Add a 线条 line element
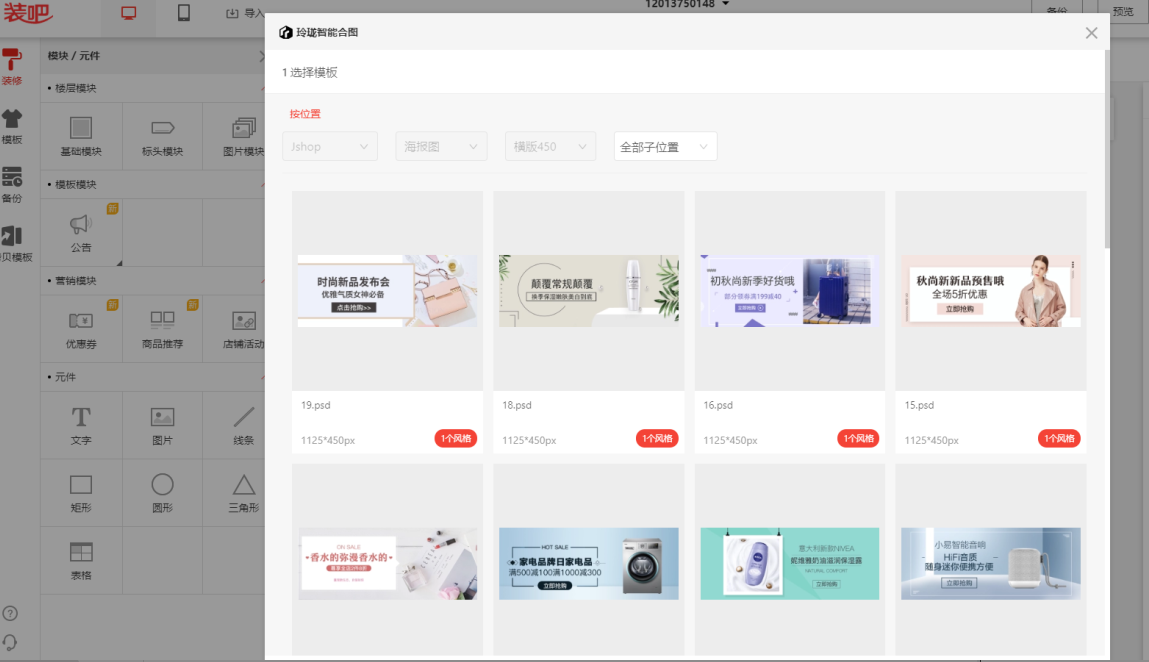The image size is (1149, 662). 243,426
